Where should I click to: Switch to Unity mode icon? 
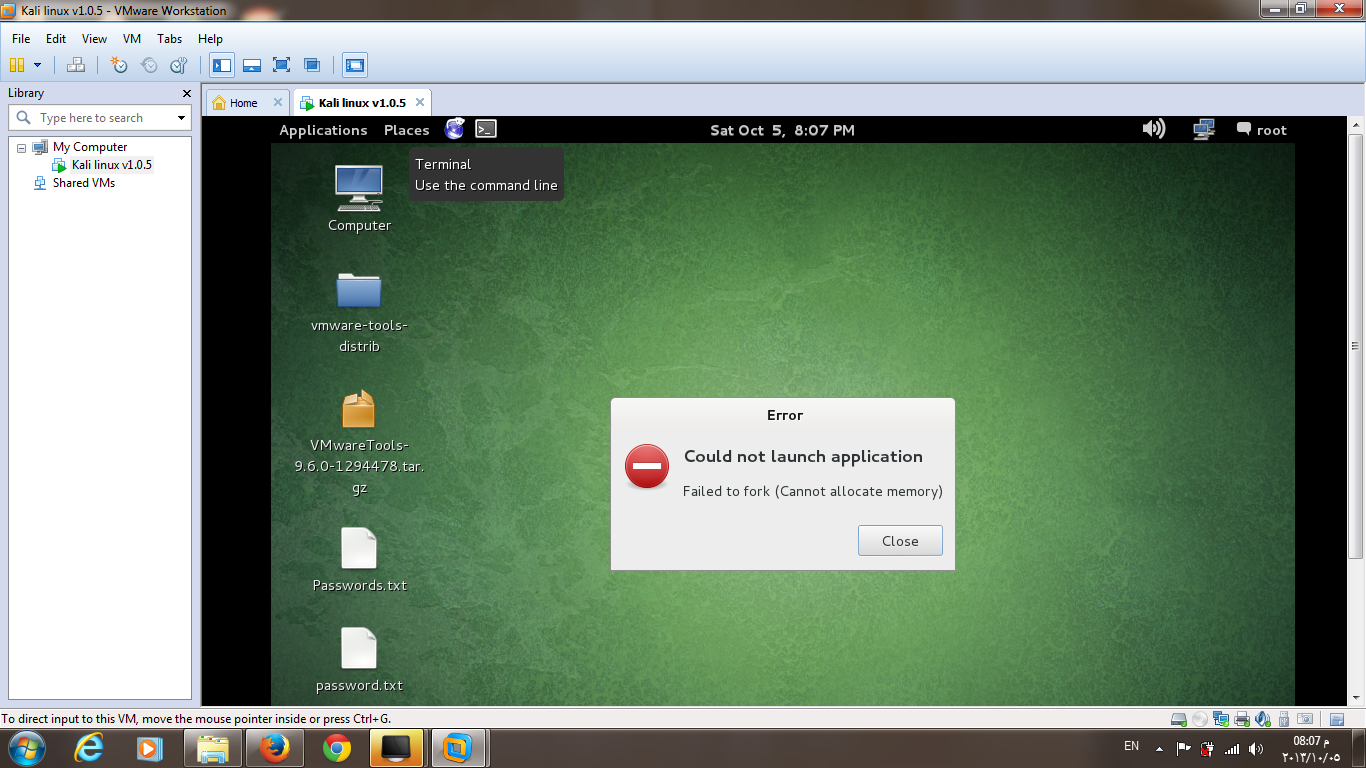(x=312, y=65)
